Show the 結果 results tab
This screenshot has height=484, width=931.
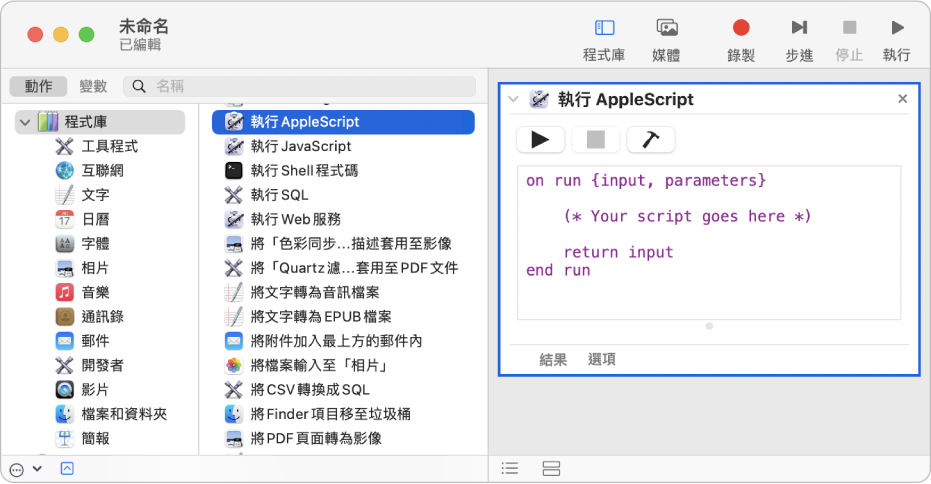[x=553, y=359]
